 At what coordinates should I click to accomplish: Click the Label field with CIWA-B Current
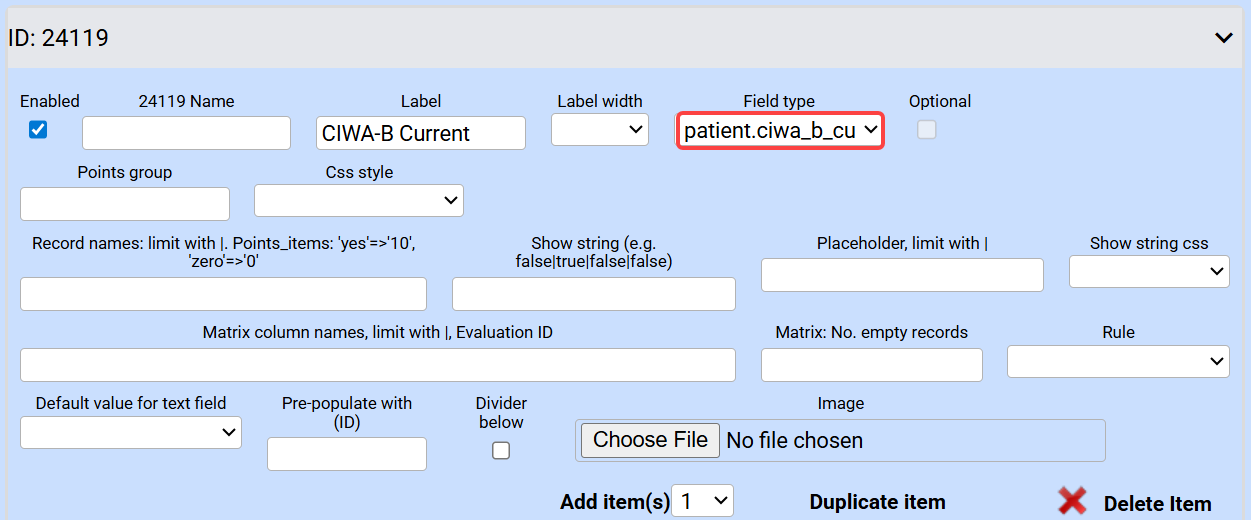coord(420,133)
